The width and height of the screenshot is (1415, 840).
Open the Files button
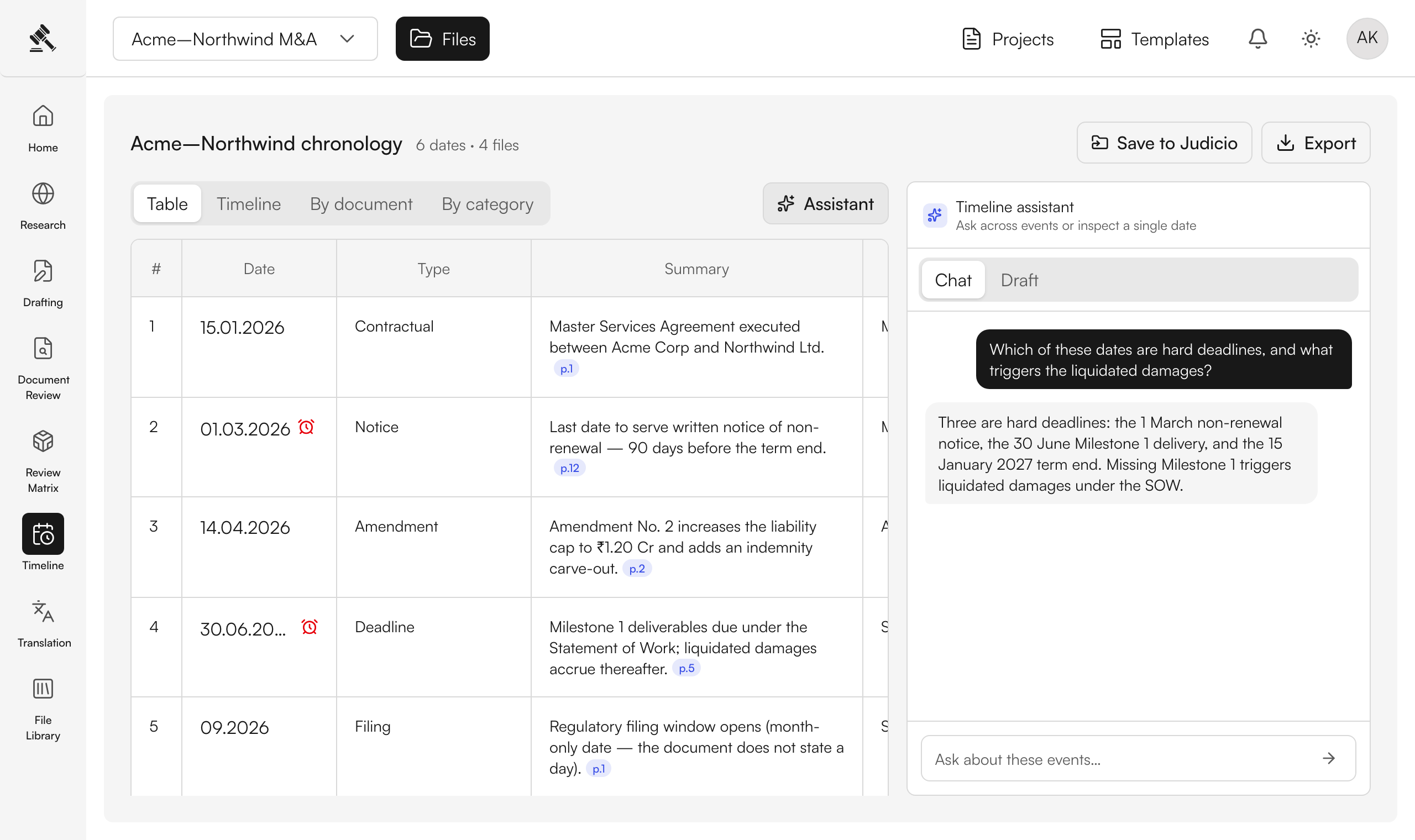click(442, 39)
